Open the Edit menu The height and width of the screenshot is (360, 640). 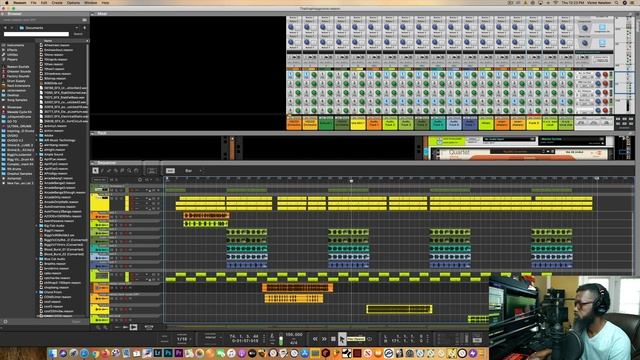(44, 2)
